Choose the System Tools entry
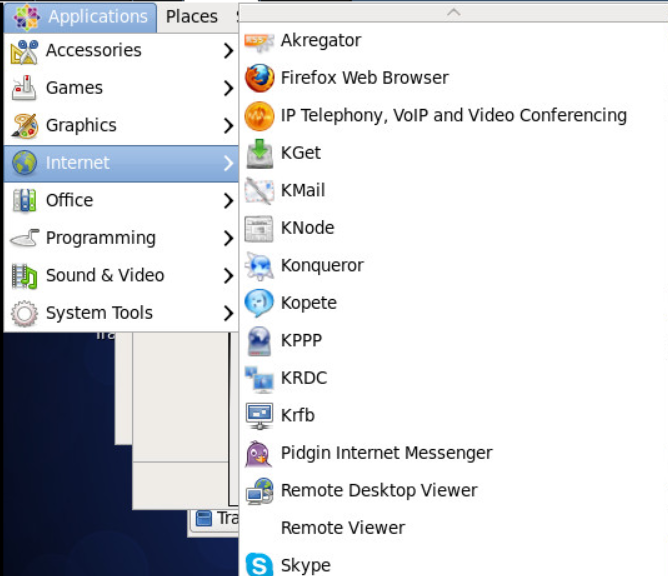The height and width of the screenshot is (576, 668). tap(121, 313)
